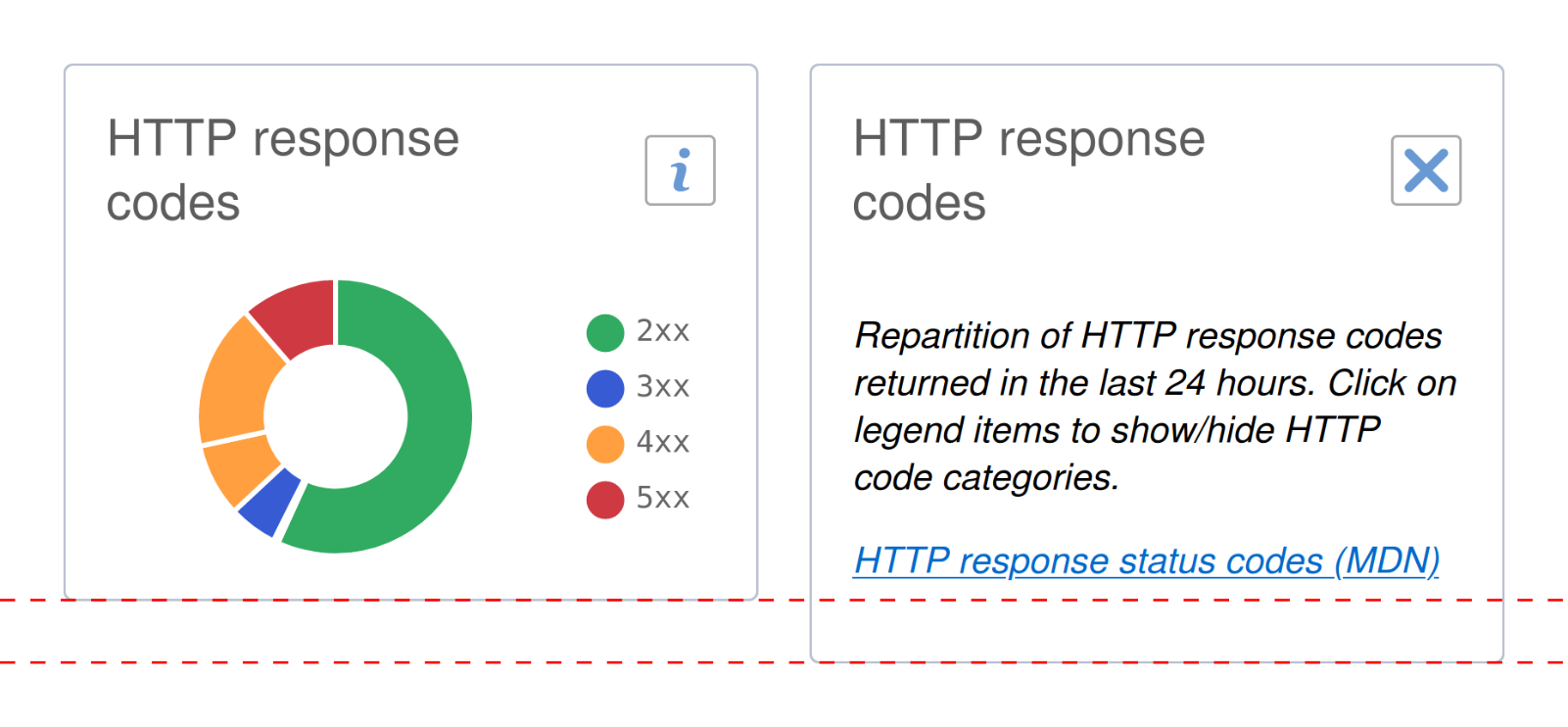This screenshot has height=727, width=1568.
Task: Click the HTTP response codes heading on right card
Action: 1028,169
